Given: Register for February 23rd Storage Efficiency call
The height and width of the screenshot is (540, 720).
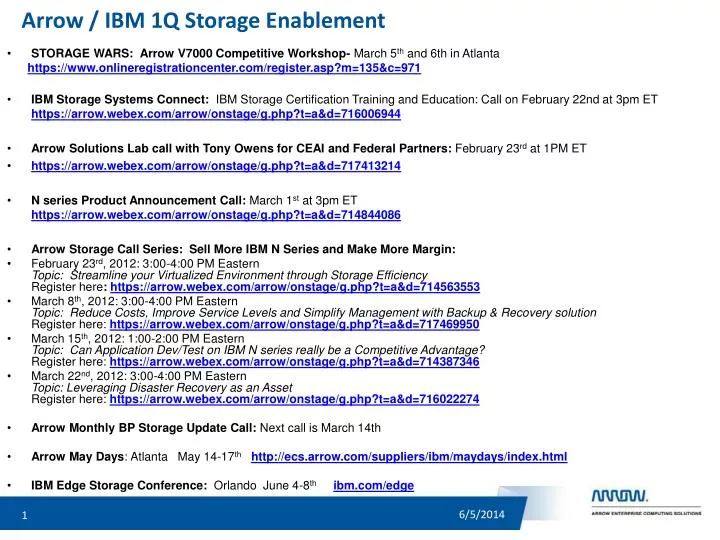Looking at the screenshot, I should click(x=295, y=287).
